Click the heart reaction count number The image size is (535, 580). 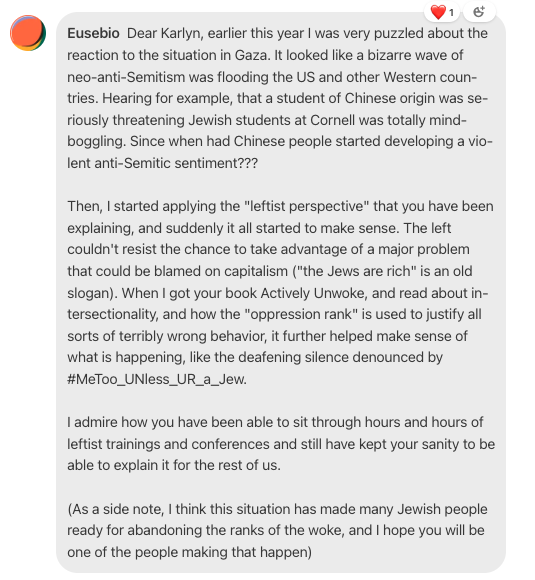pyautogui.click(x=451, y=13)
